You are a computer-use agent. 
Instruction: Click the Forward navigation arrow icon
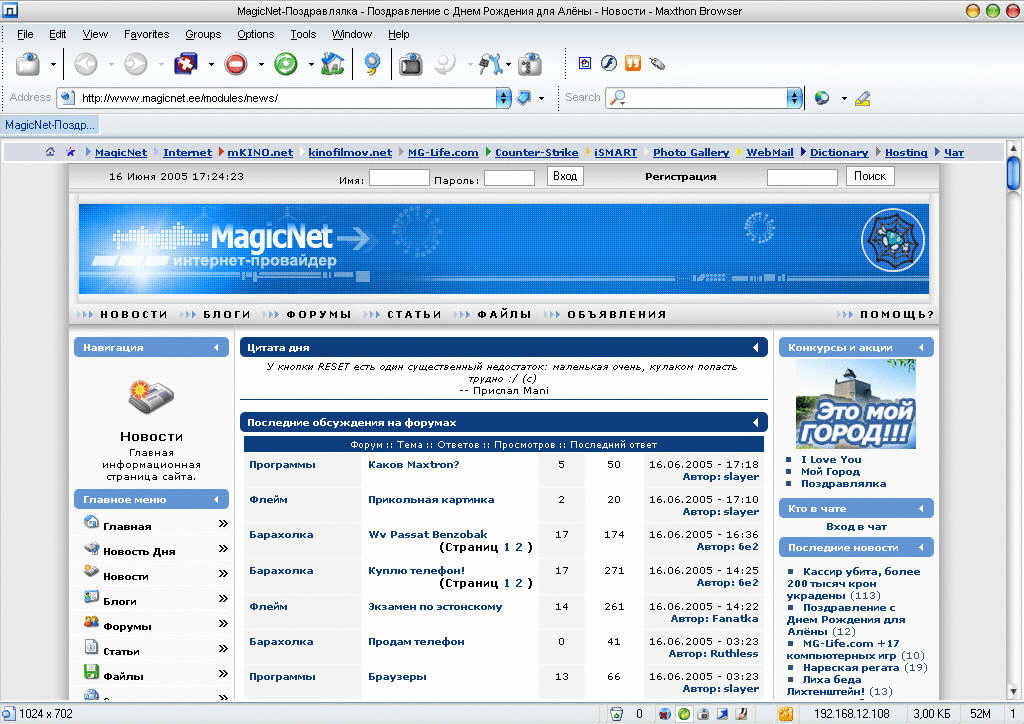pyautogui.click(x=136, y=64)
